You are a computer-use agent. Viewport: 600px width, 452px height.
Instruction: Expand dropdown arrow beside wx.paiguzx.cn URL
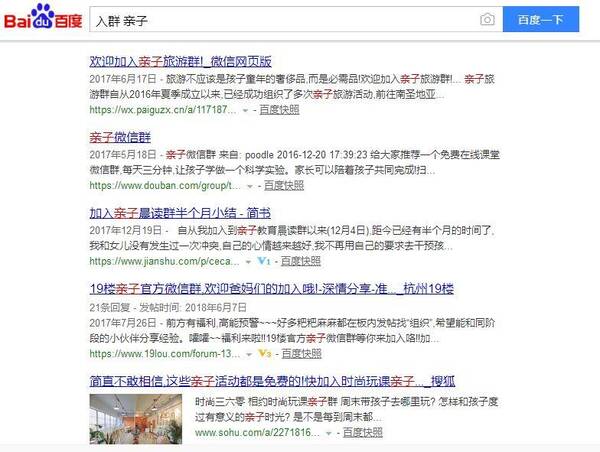(245, 111)
